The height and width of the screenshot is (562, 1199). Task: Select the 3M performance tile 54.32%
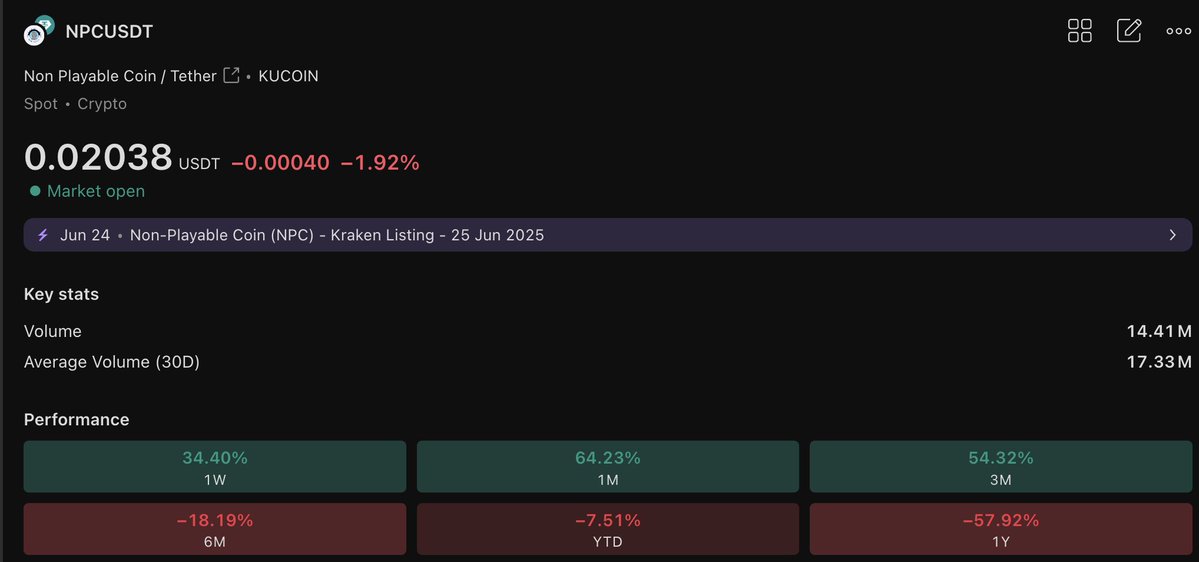click(x=1001, y=466)
